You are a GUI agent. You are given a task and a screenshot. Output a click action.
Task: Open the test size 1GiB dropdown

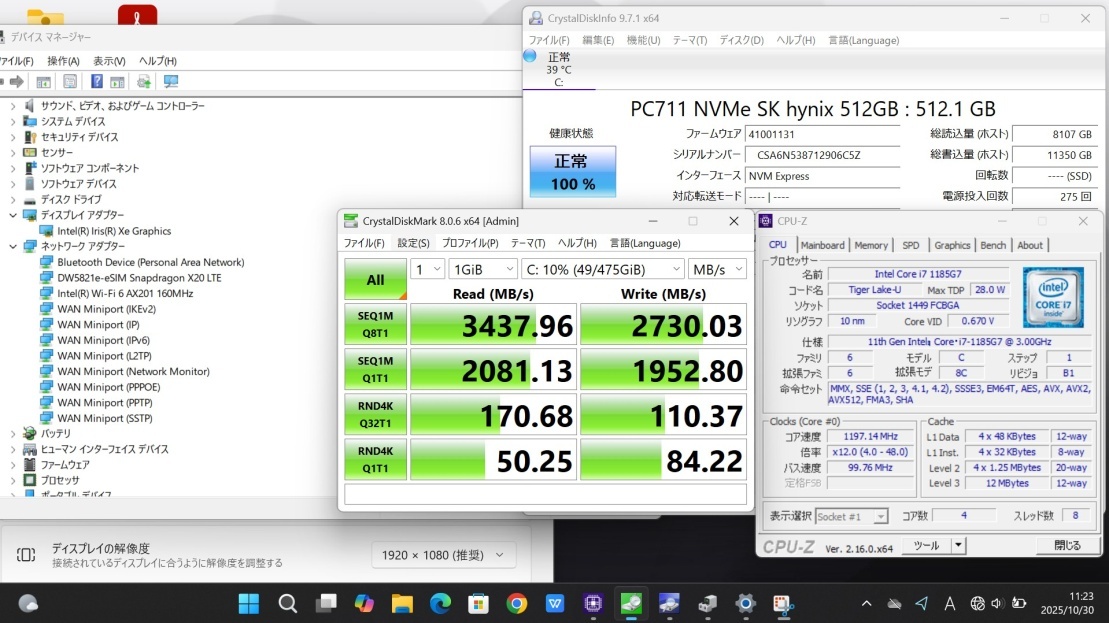click(x=483, y=269)
